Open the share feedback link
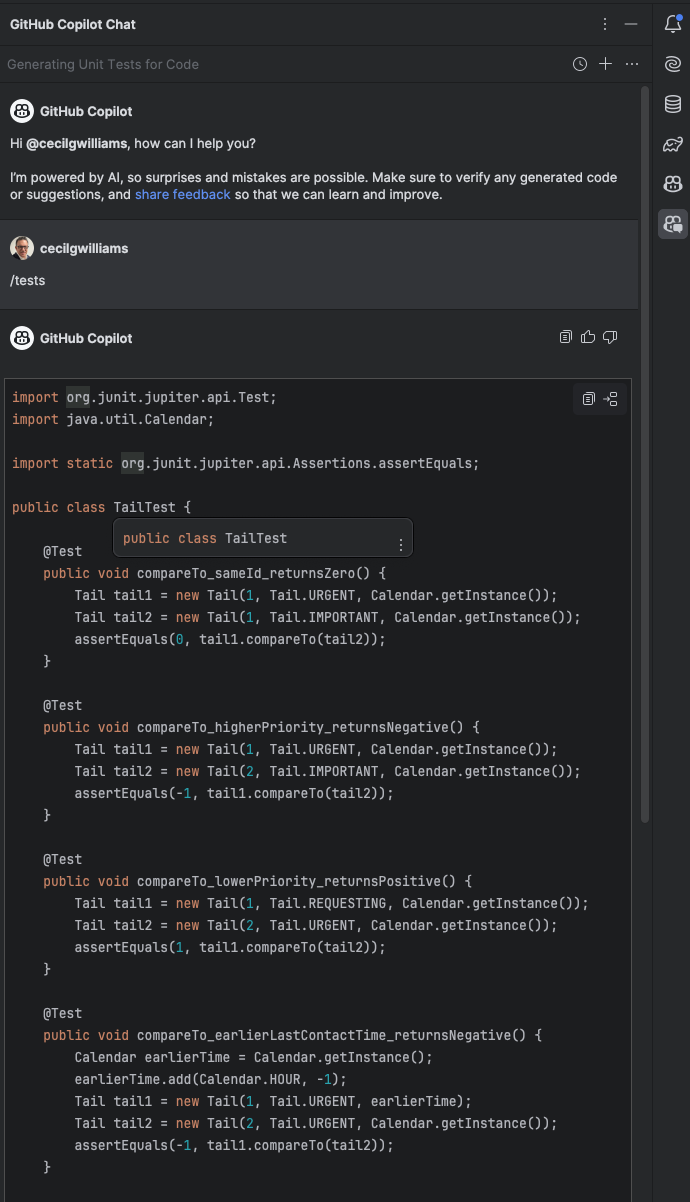The height and width of the screenshot is (1202, 690). pos(183,194)
